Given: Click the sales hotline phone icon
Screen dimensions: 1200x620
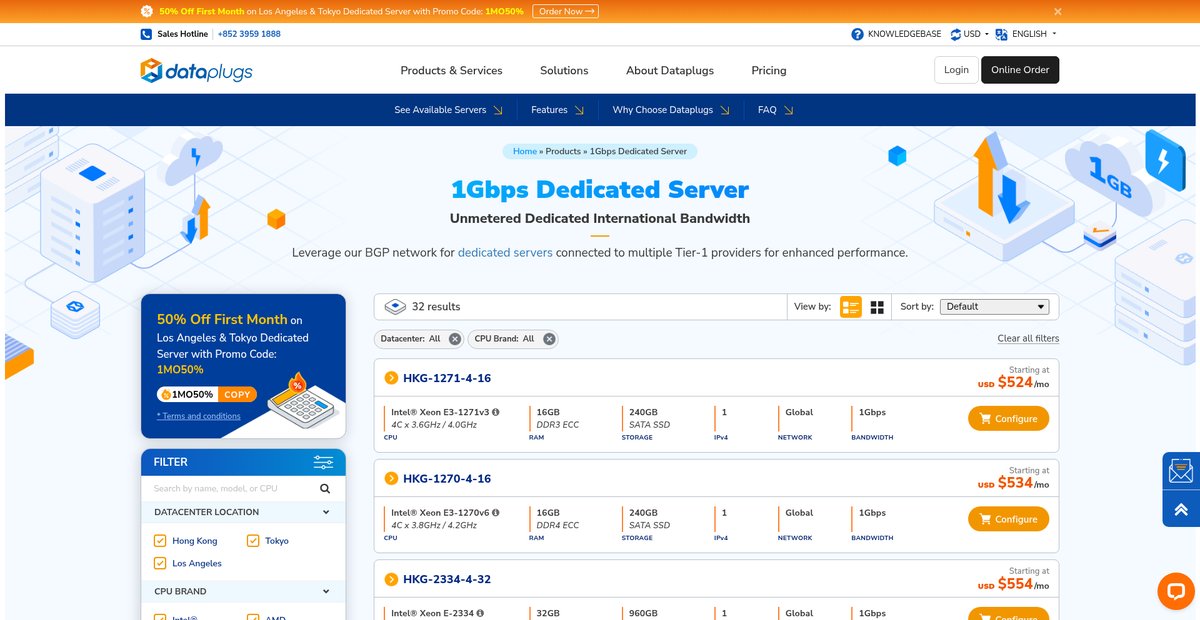Looking at the screenshot, I should click(146, 34).
